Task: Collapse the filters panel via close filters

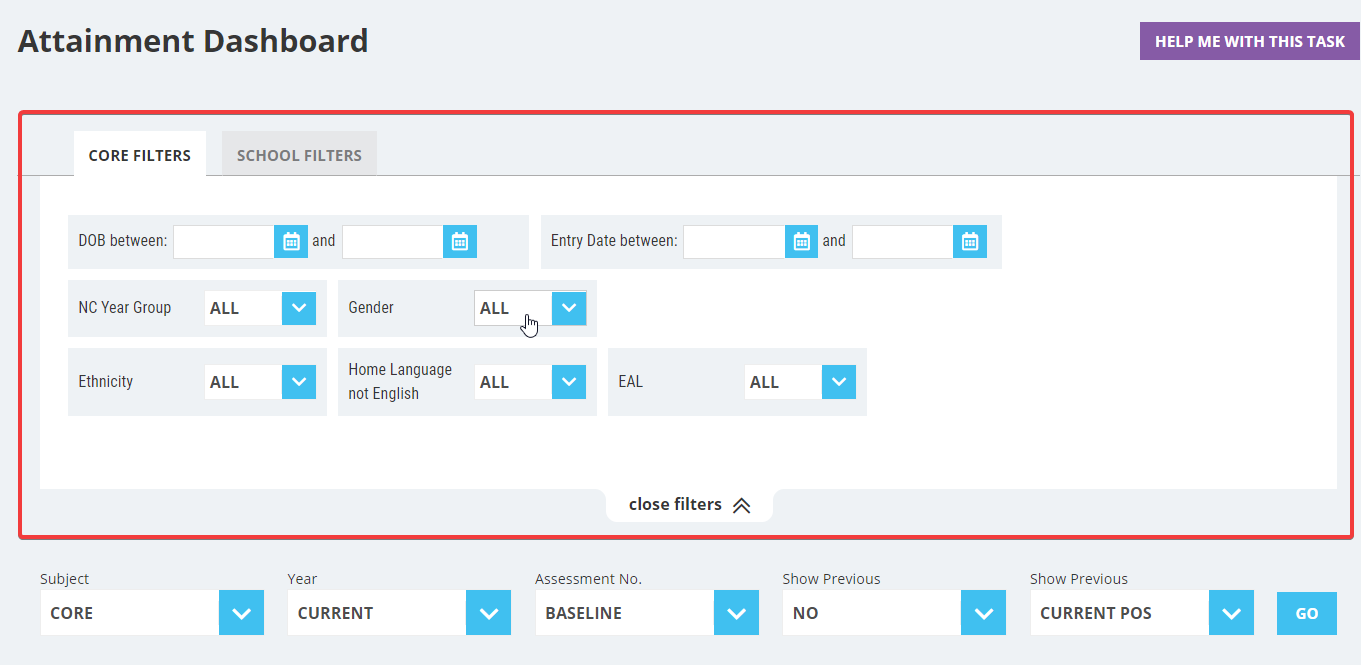Action: tap(688, 504)
